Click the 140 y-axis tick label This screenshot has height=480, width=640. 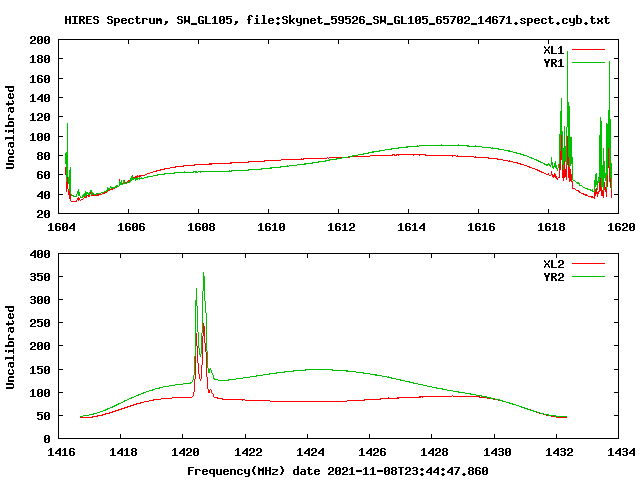[x=40, y=98]
